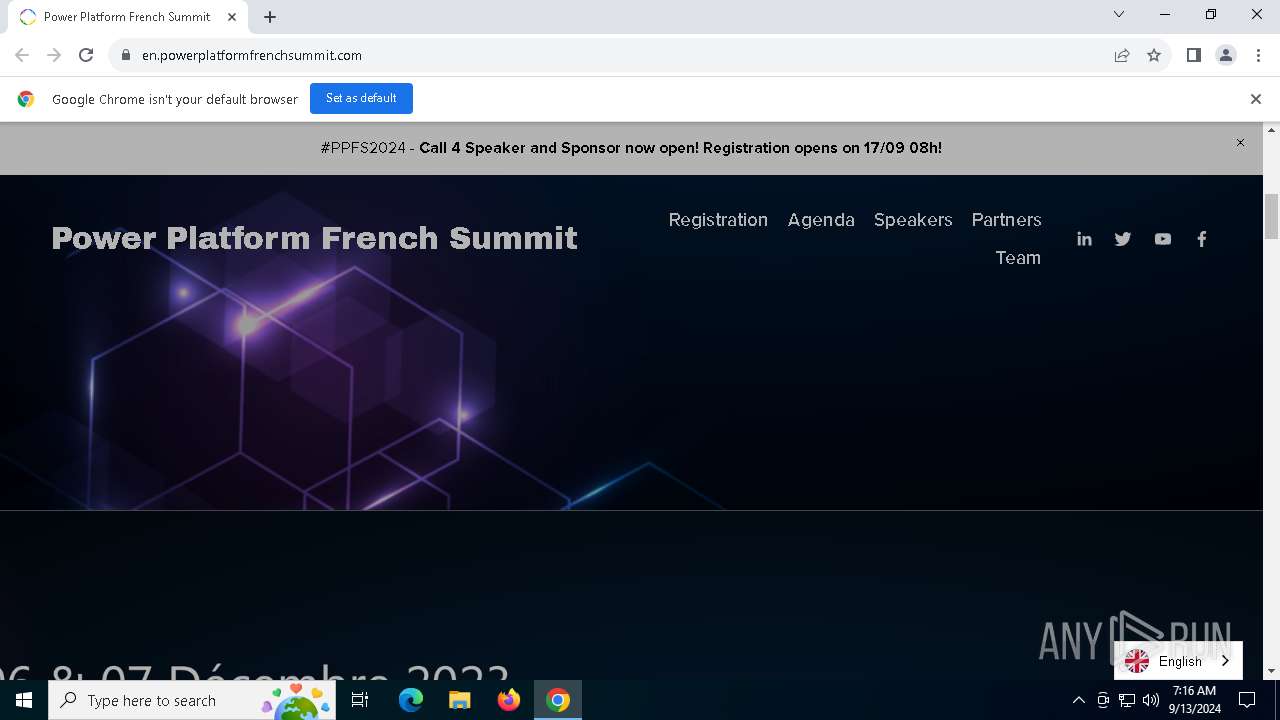
Task: Click the page vertical scrollbar thumb
Action: click(x=1272, y=217)
